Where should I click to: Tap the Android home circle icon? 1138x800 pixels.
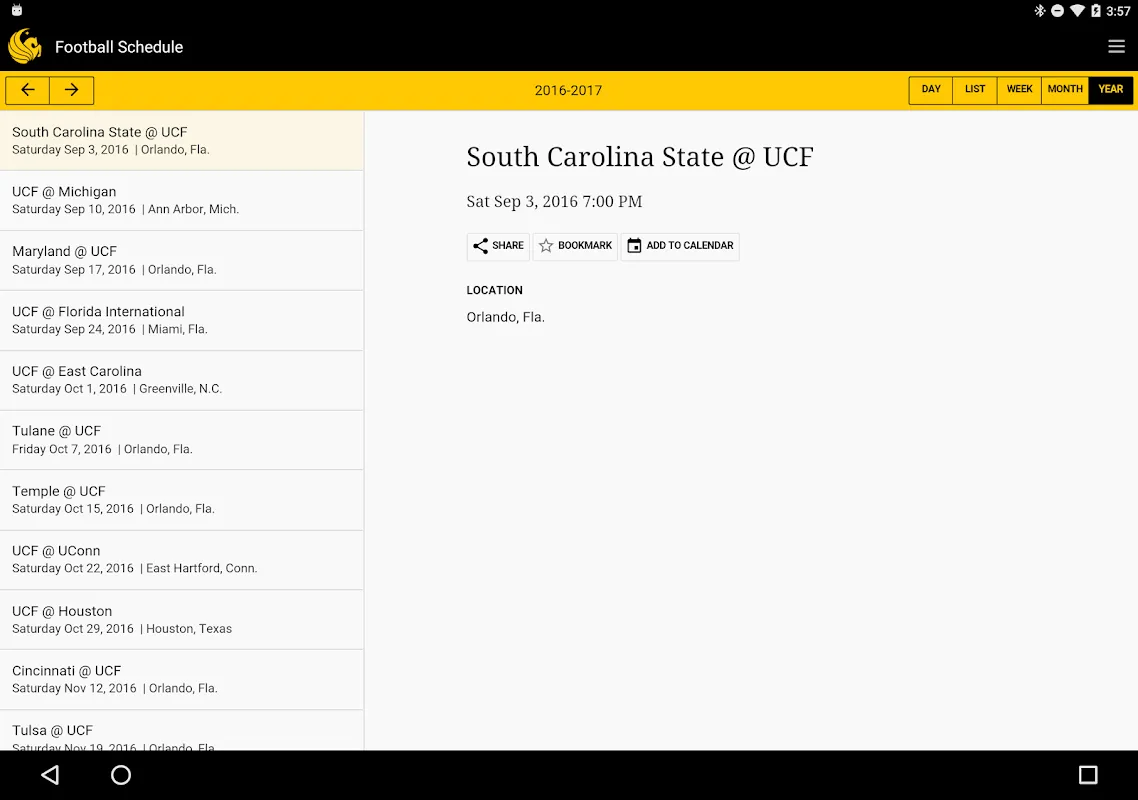click(120, 775)
